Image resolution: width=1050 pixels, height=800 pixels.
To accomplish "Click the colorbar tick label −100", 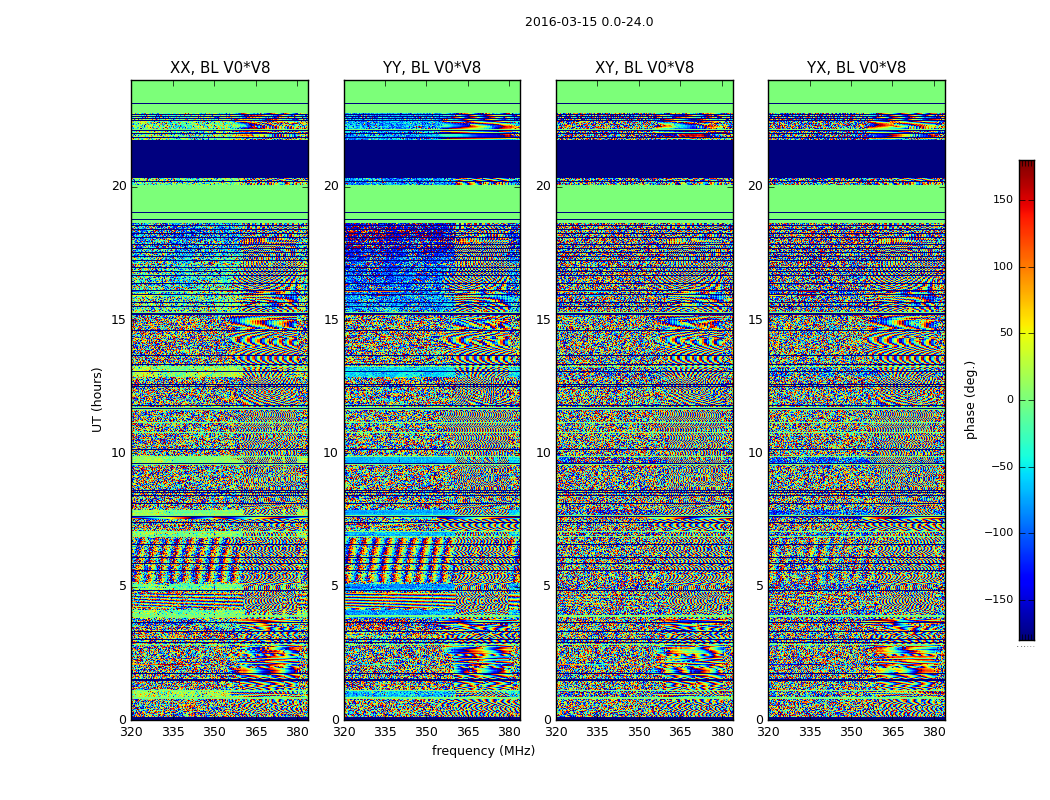I will pyautogui.click(x=999, y=532).
